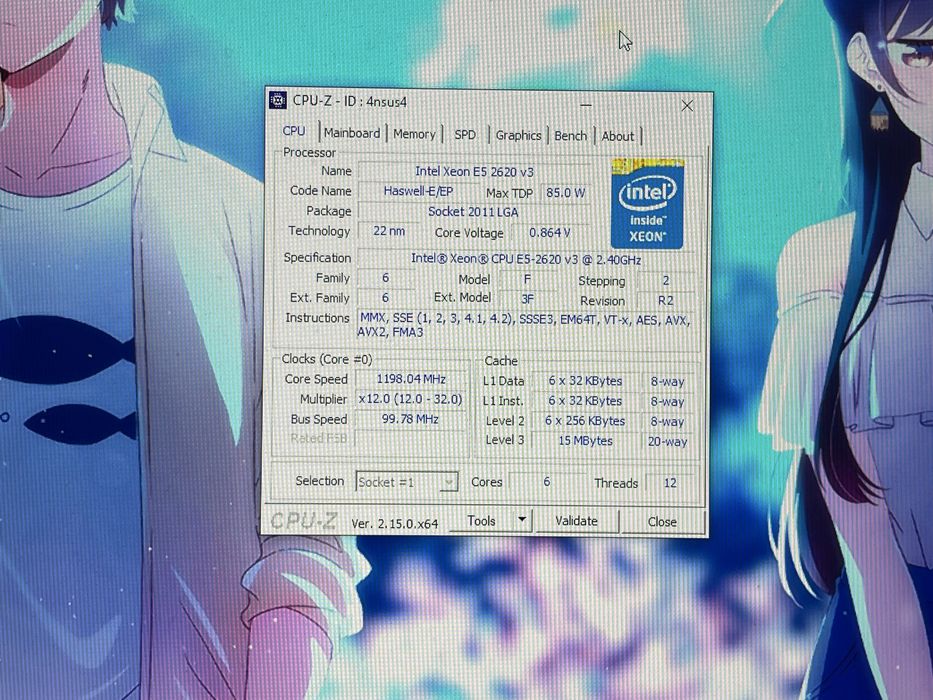Minimize the CPU-Z window
Viewport: 933px width, 700px height.
point(586,105)
